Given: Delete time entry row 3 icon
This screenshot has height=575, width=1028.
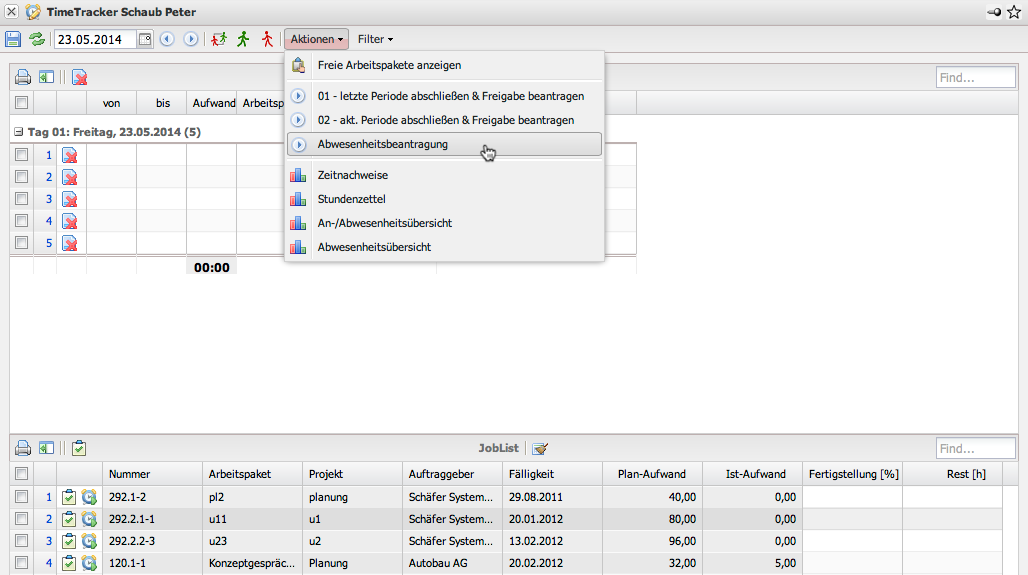Looking at the screenshot, I should click(70, 199).
